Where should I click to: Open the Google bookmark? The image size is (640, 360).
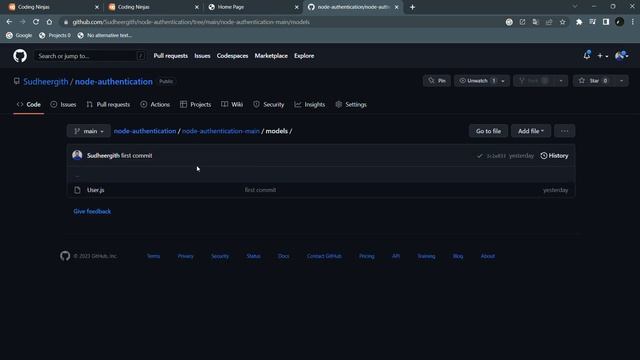[x=19, y=36]
